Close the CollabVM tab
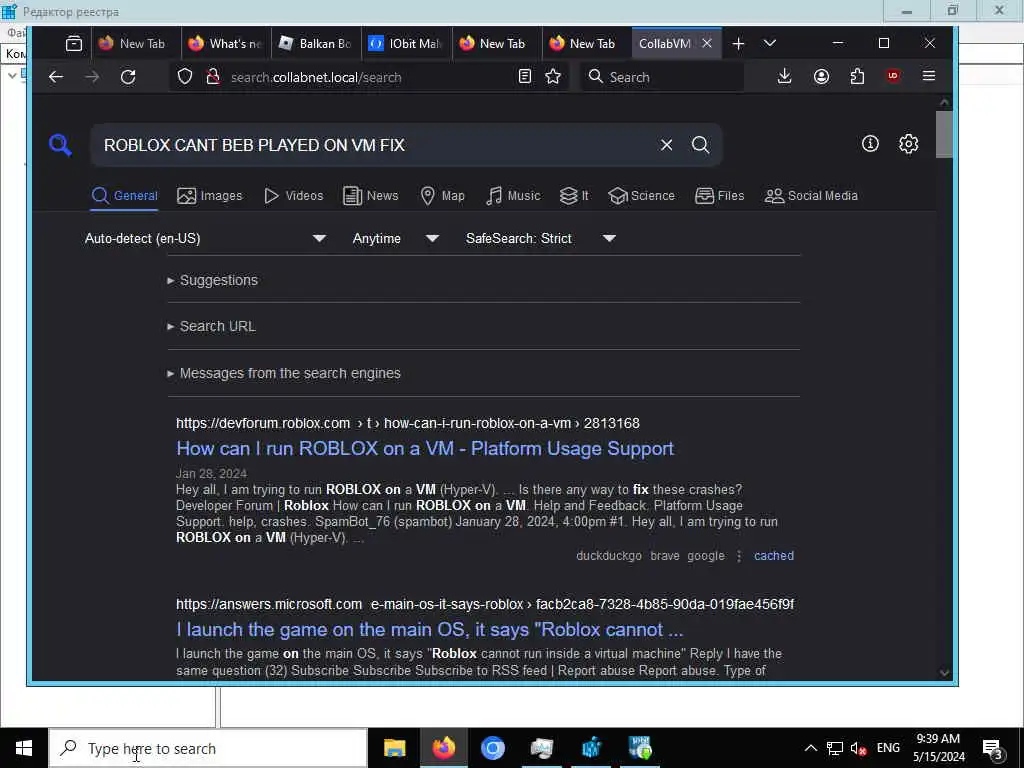The height and width of the screenshot is (768, 1024). [x=707, y=44]
